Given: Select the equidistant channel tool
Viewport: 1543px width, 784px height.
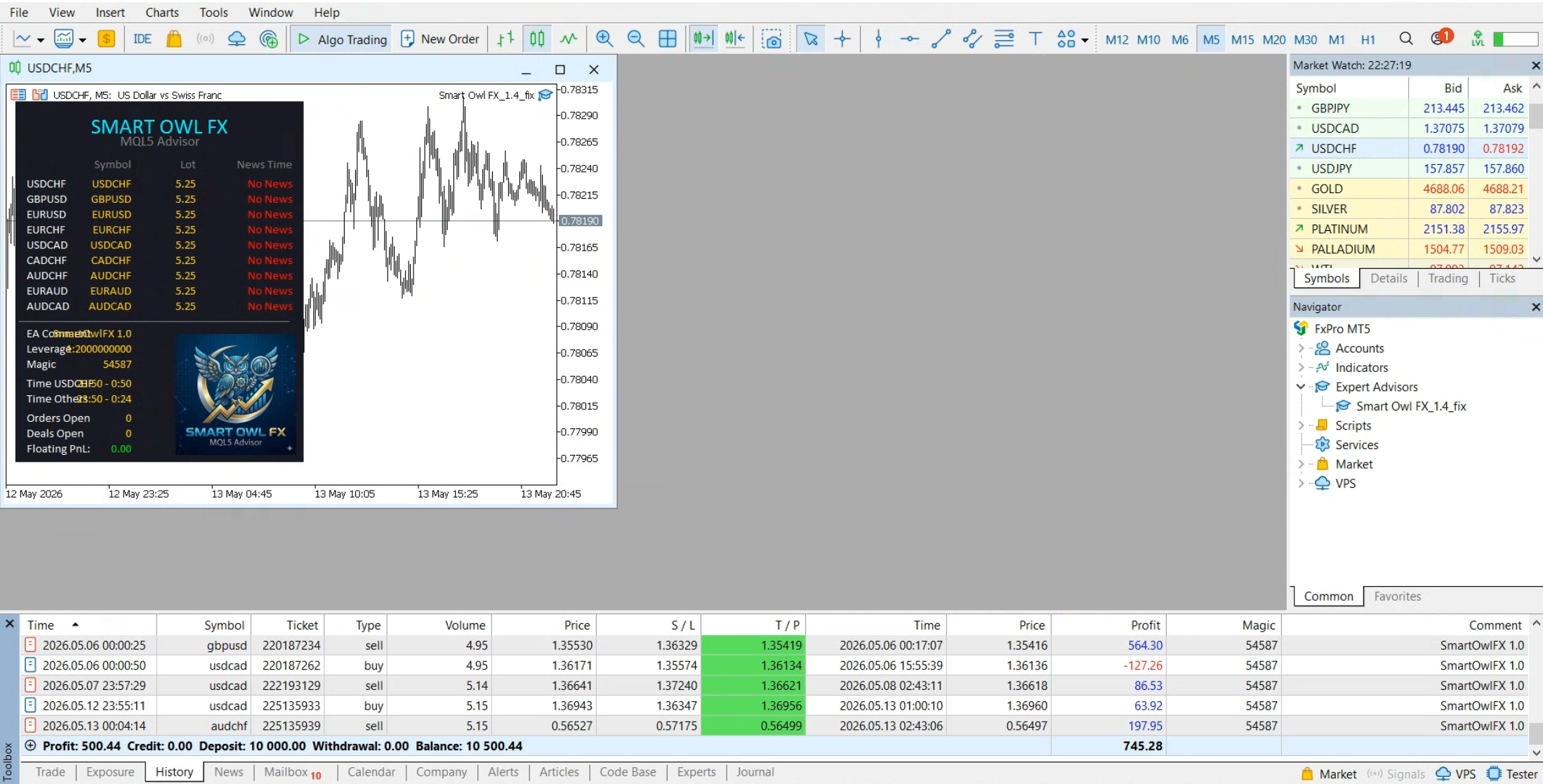Looking at the screenshot, I should coord(972,39).
